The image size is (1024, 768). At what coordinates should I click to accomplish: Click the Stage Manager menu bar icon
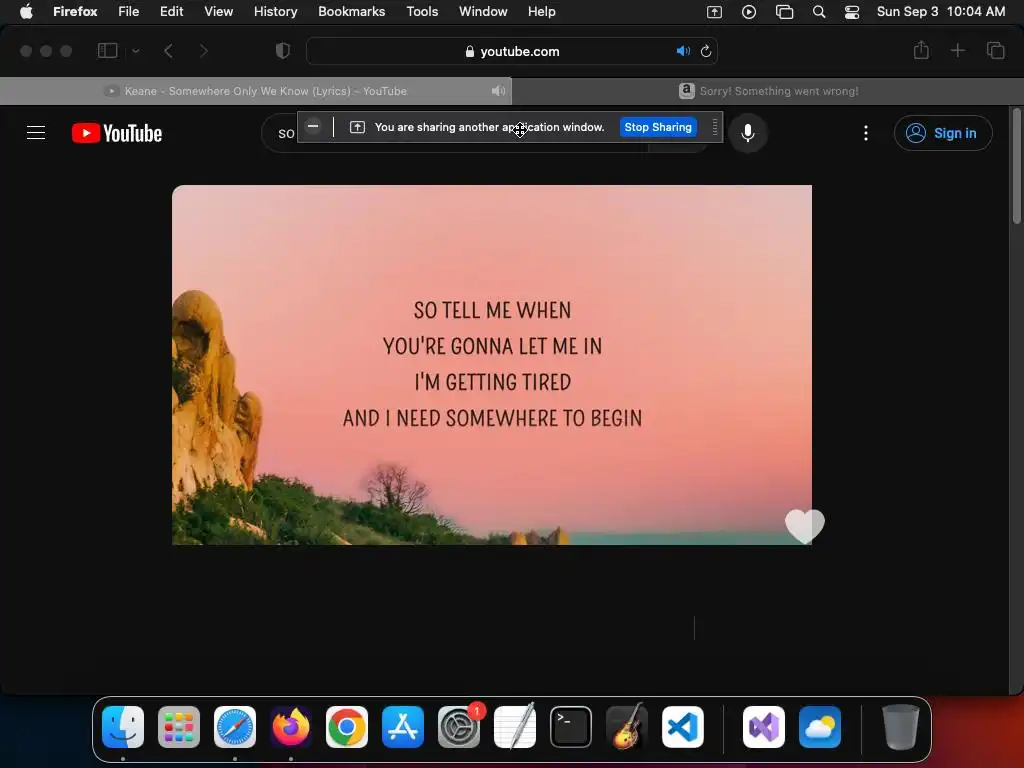tap(784, 12)
